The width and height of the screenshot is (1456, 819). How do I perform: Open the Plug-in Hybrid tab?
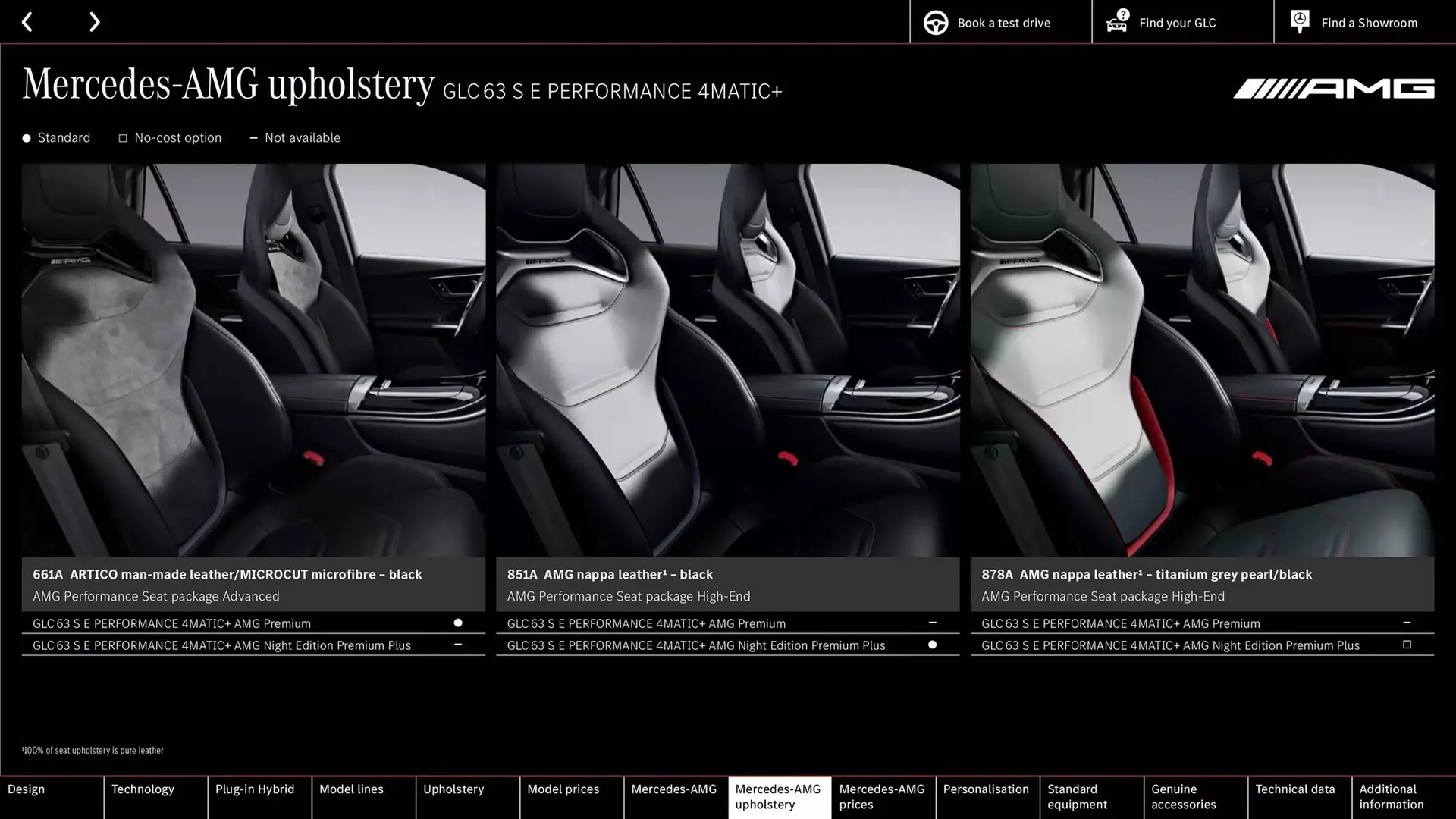tap(259, 797)
